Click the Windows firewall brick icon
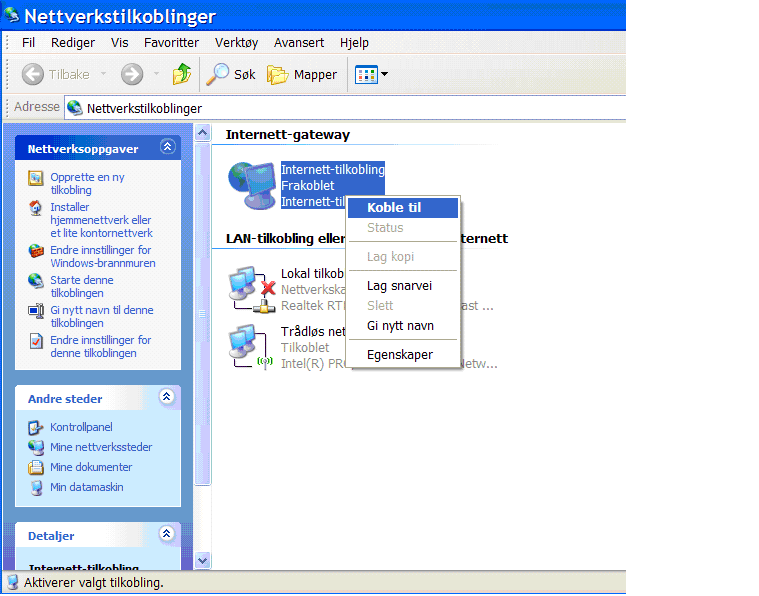Screen dimensions: 759x596 tap(36, 251)
